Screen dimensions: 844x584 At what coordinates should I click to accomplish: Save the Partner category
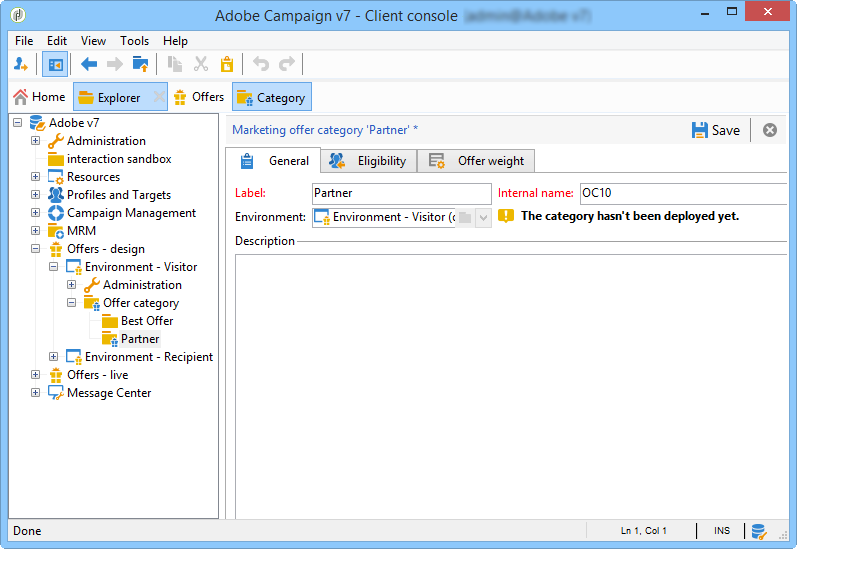pyautogui.click(x=716, y=130)
